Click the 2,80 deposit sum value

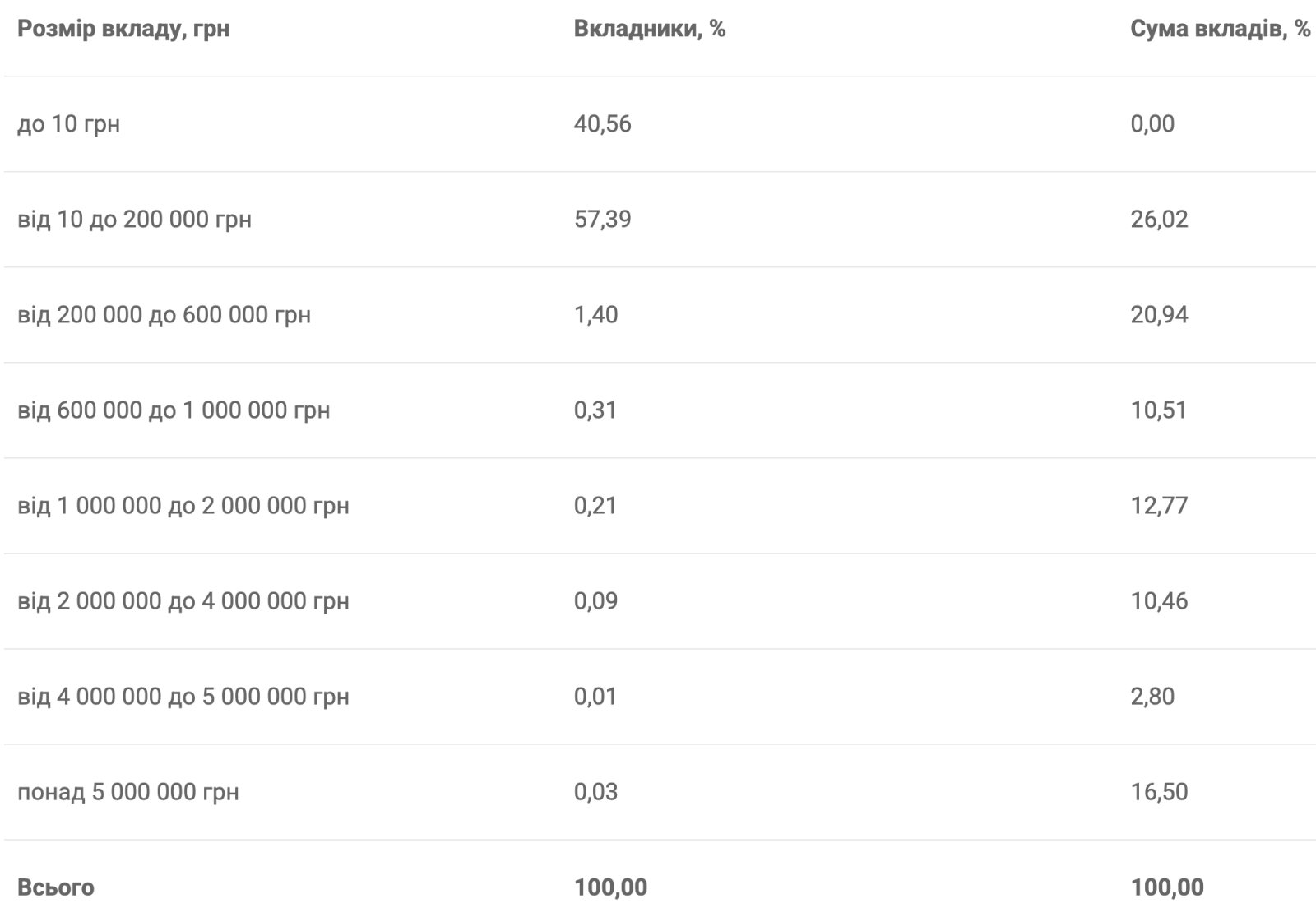click(1152, 697)
